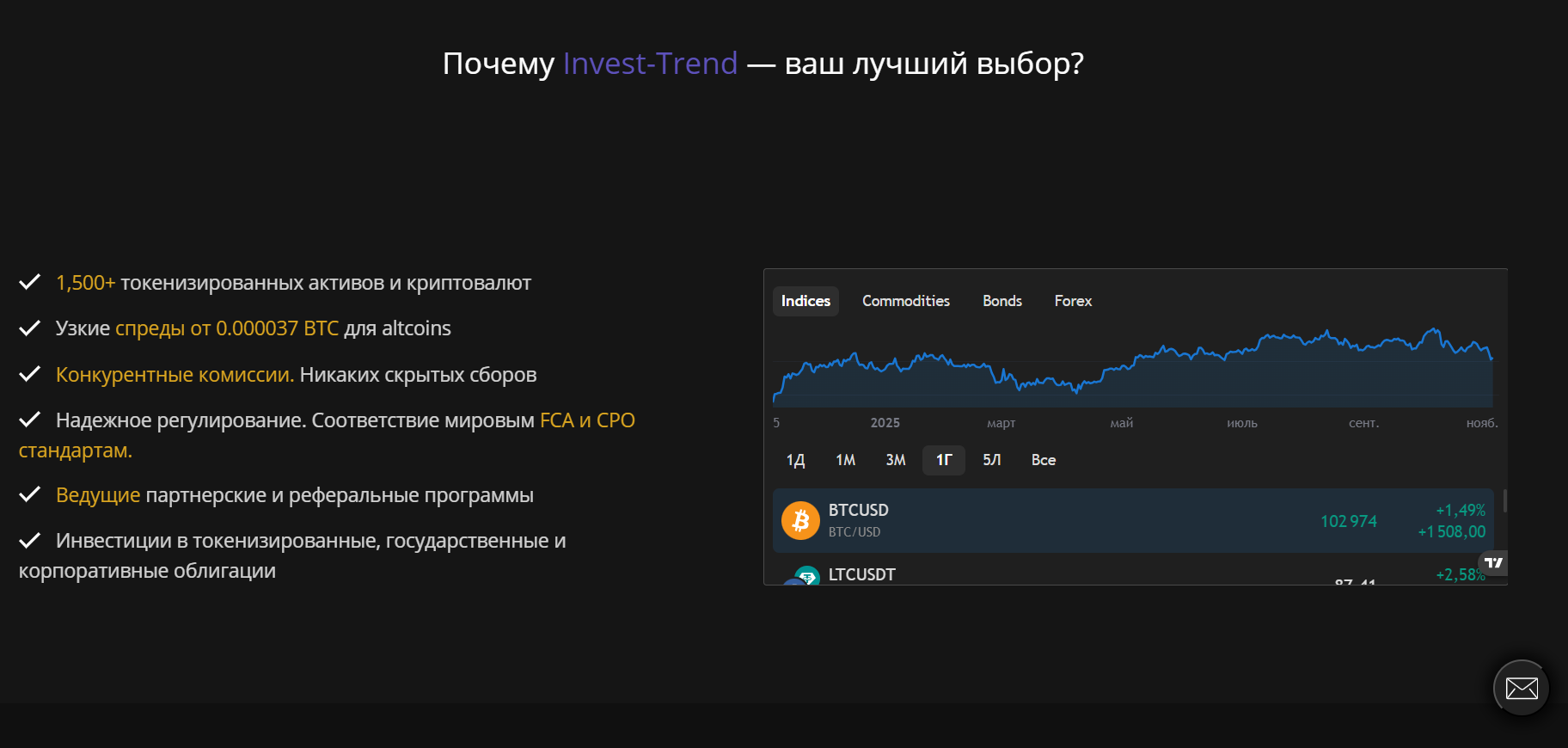Click the 2025 axis label
This screenshot has width=1568, height=748.
885,423
